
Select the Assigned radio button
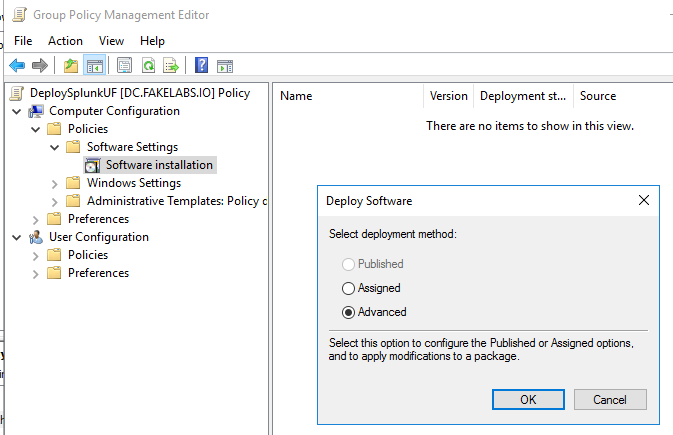tap(348, 288)
